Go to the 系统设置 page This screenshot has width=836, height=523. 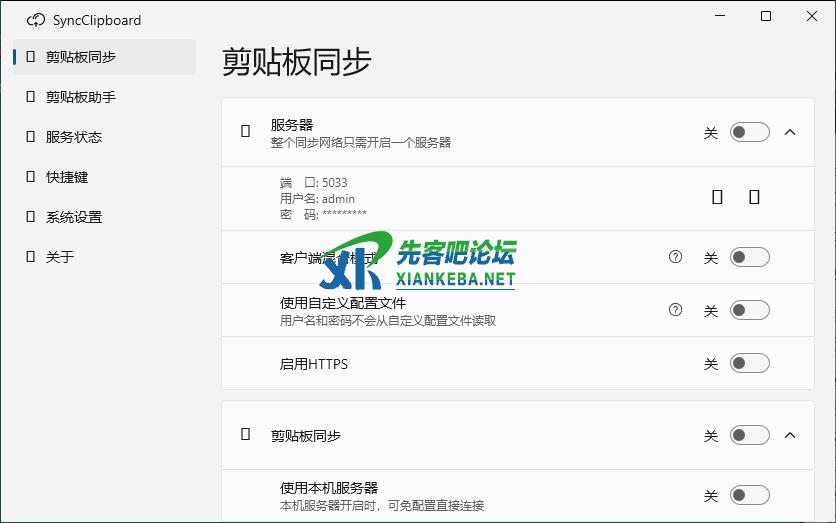(74, 217)
